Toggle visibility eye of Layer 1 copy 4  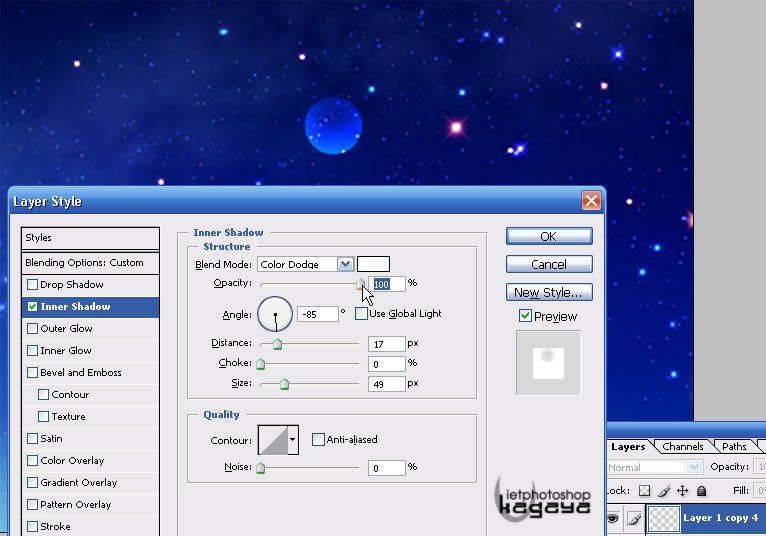click(x=613, y=518)
